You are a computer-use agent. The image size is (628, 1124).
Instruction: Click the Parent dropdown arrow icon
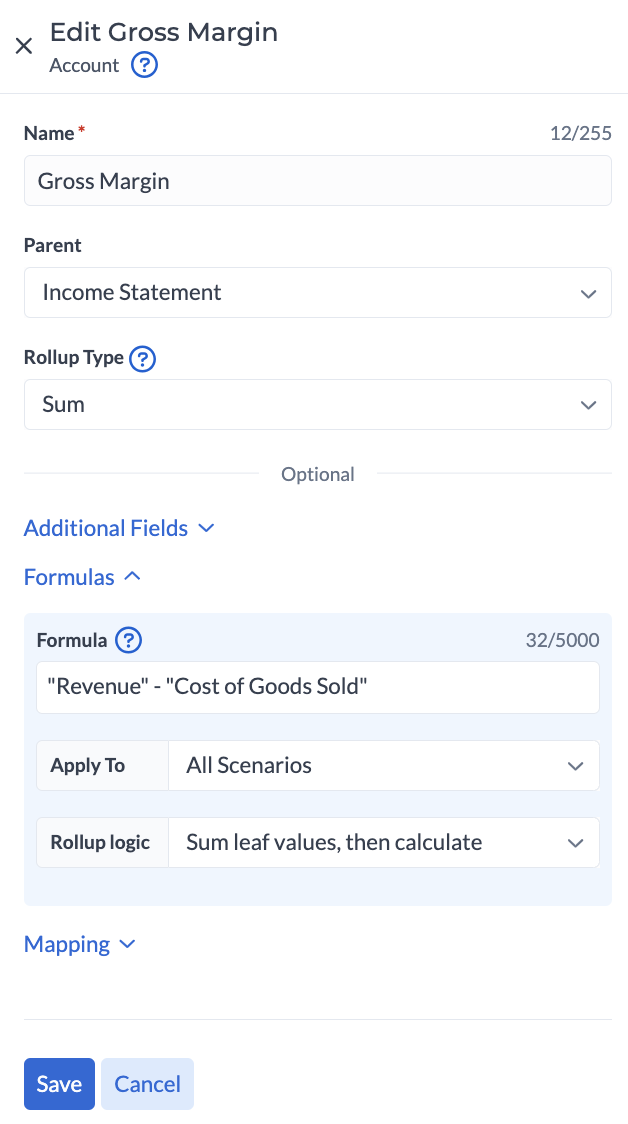[x=587, y=293]
